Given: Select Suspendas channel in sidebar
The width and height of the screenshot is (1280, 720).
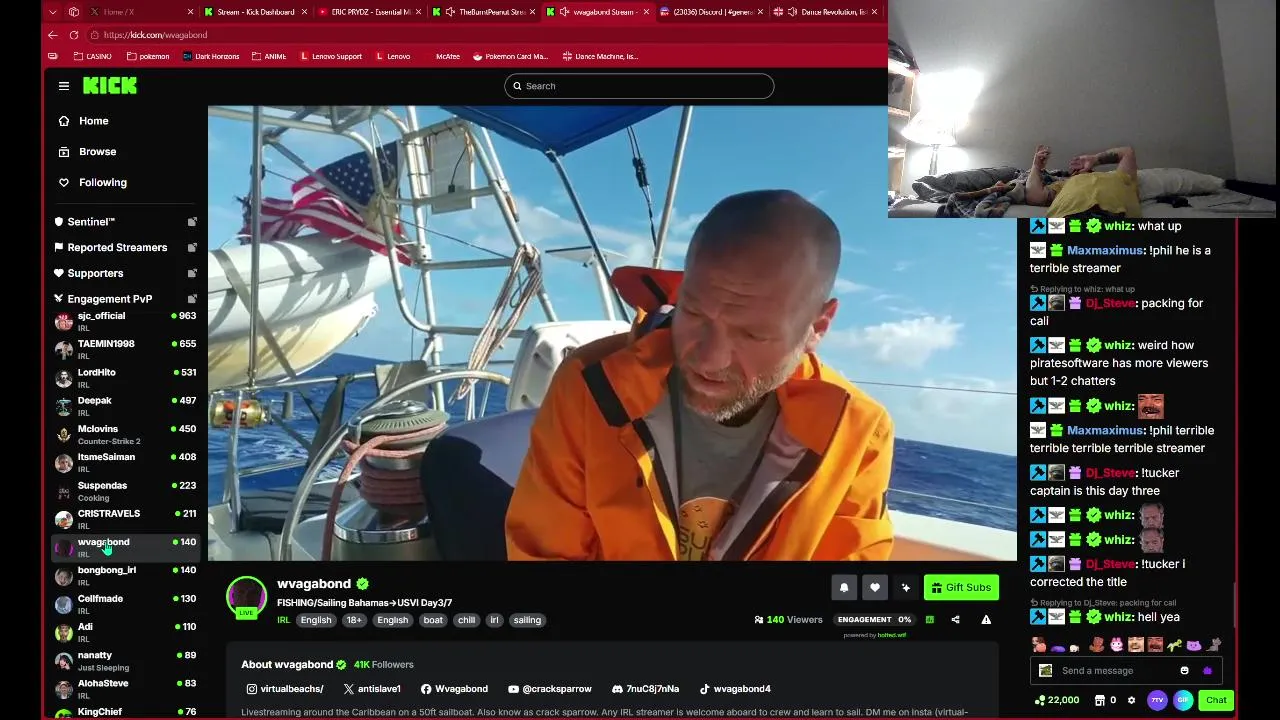Looking at the screenshot, I should (126, 491).
